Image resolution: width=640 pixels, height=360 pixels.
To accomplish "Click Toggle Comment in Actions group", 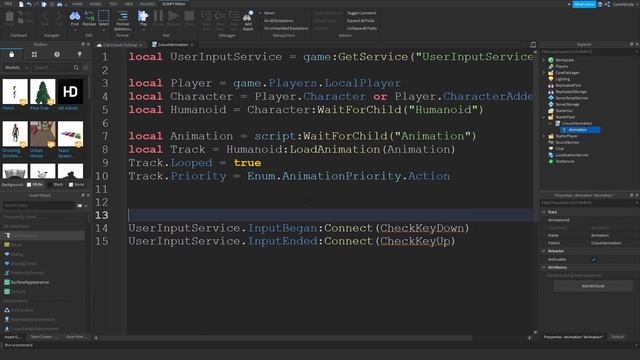I will [362, 13].
